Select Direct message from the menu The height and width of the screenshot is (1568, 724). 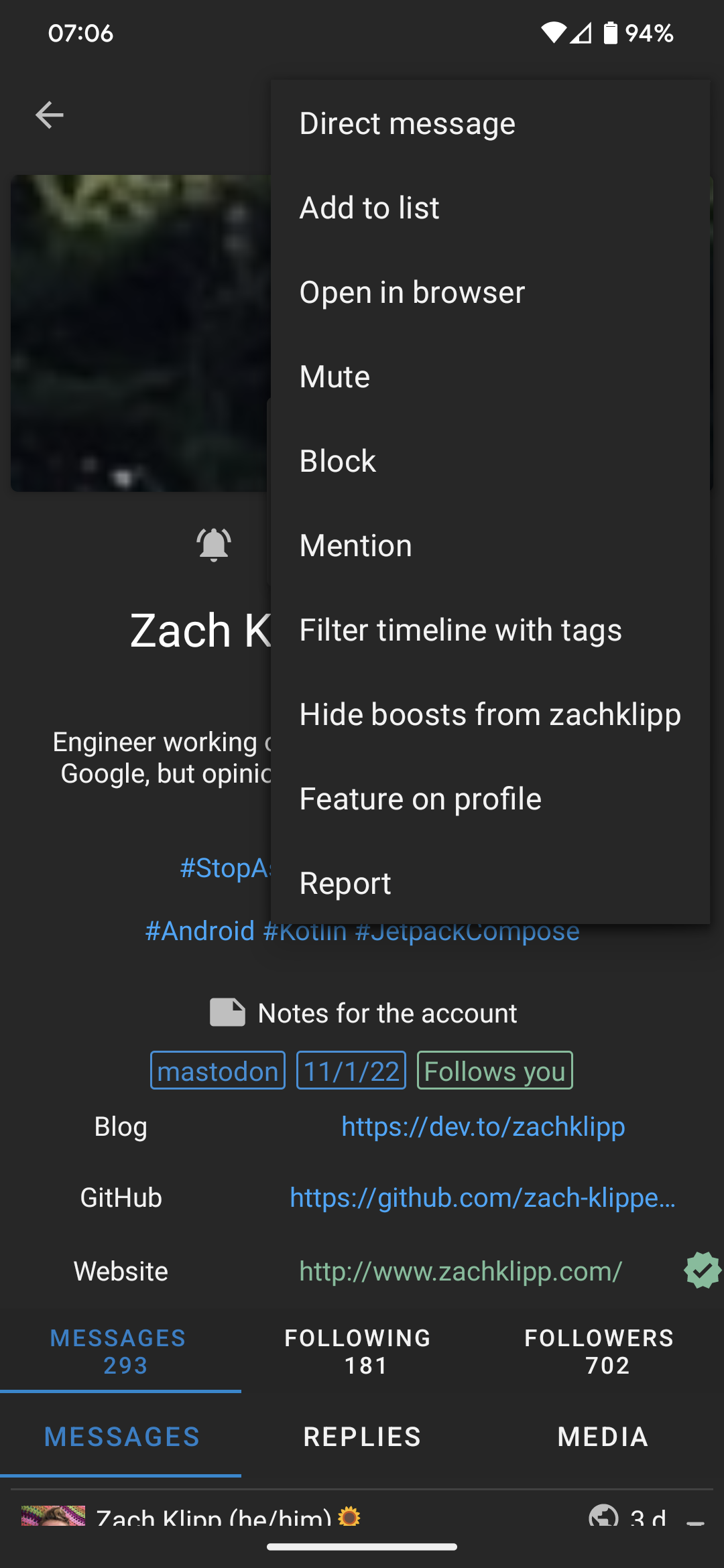point(407,123)
